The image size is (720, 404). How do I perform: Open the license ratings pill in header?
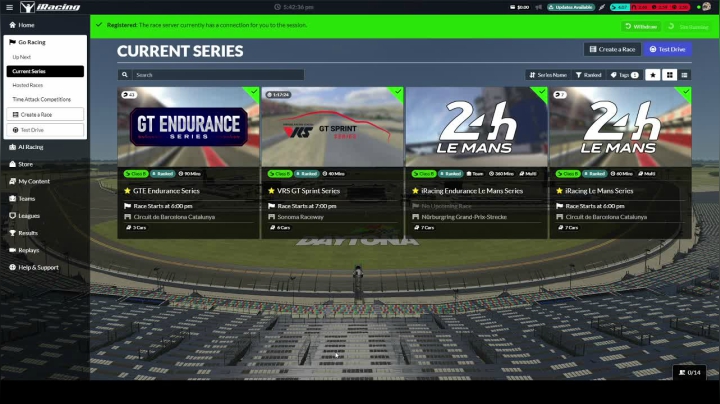pyautogui.click(x=649, y=7)
